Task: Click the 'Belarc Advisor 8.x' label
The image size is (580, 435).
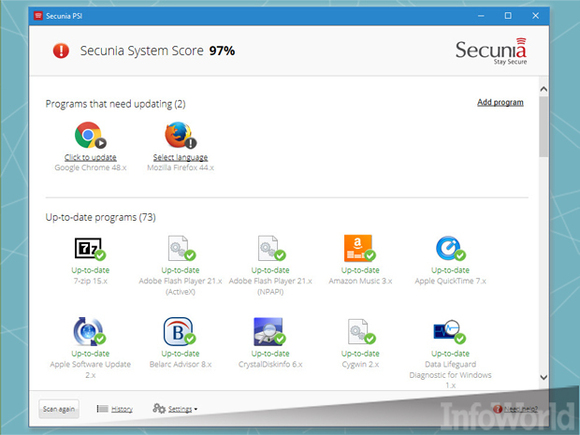Action: 180,364
